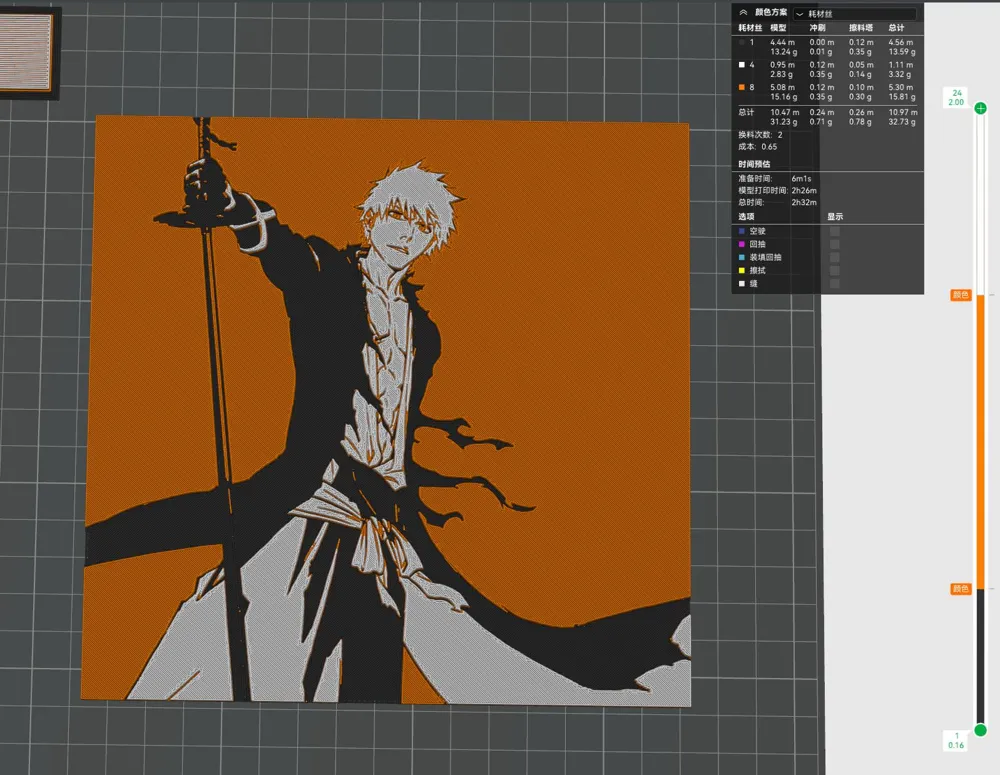The width and height of the screenshot is (1000, 775).
Task: Click the 冲刷 column header
Action: pos(818,28)
